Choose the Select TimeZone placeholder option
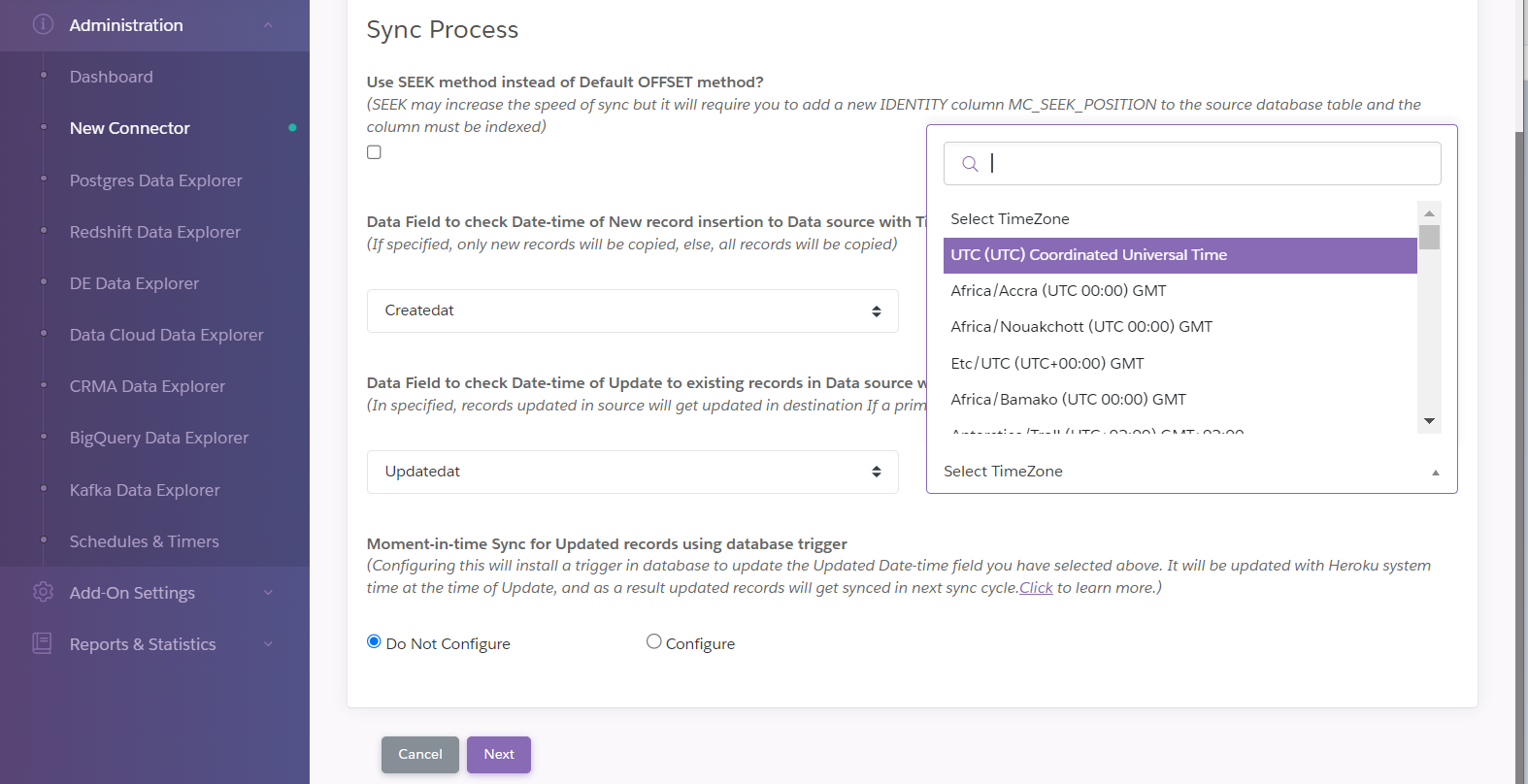1528x784 pixels. click(1180, 219)
